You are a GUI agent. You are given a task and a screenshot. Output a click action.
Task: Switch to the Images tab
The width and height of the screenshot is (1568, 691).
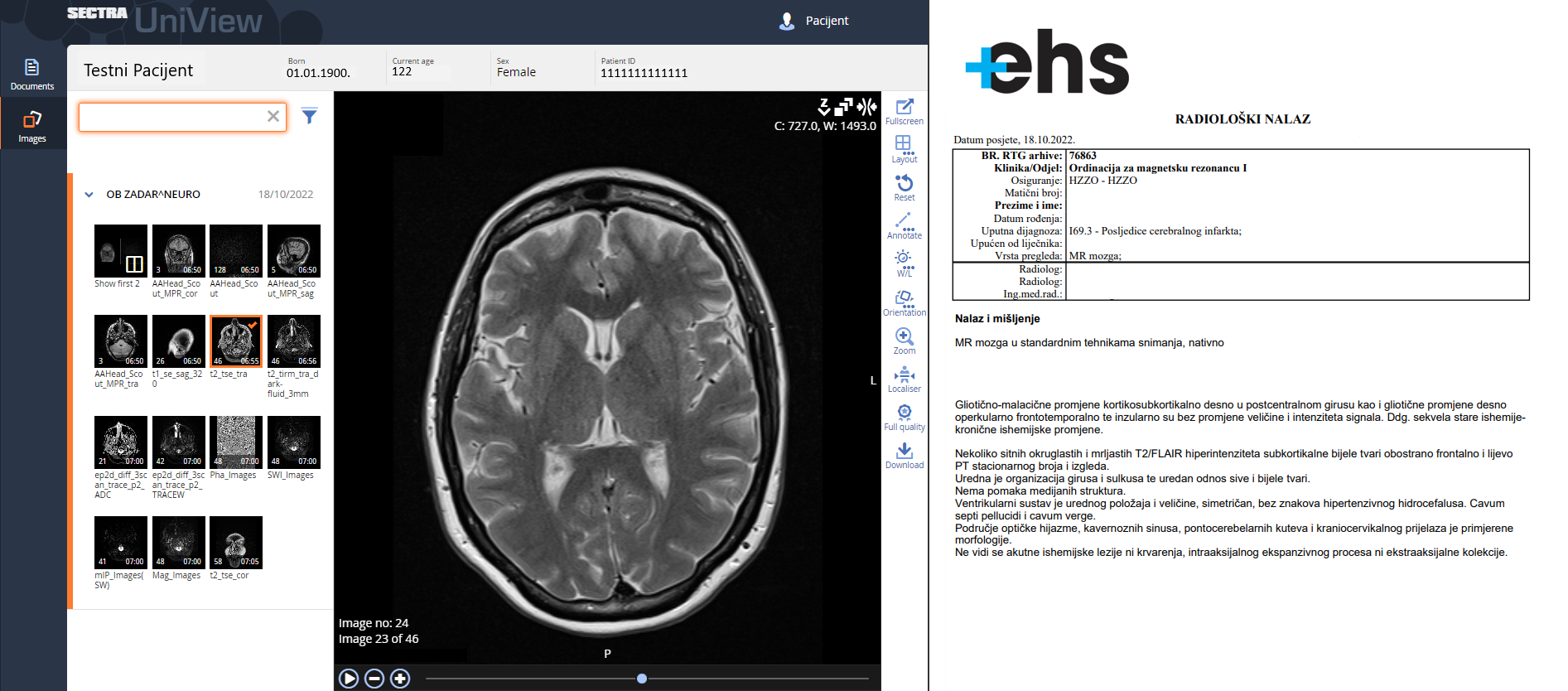[x=32, y=125]
